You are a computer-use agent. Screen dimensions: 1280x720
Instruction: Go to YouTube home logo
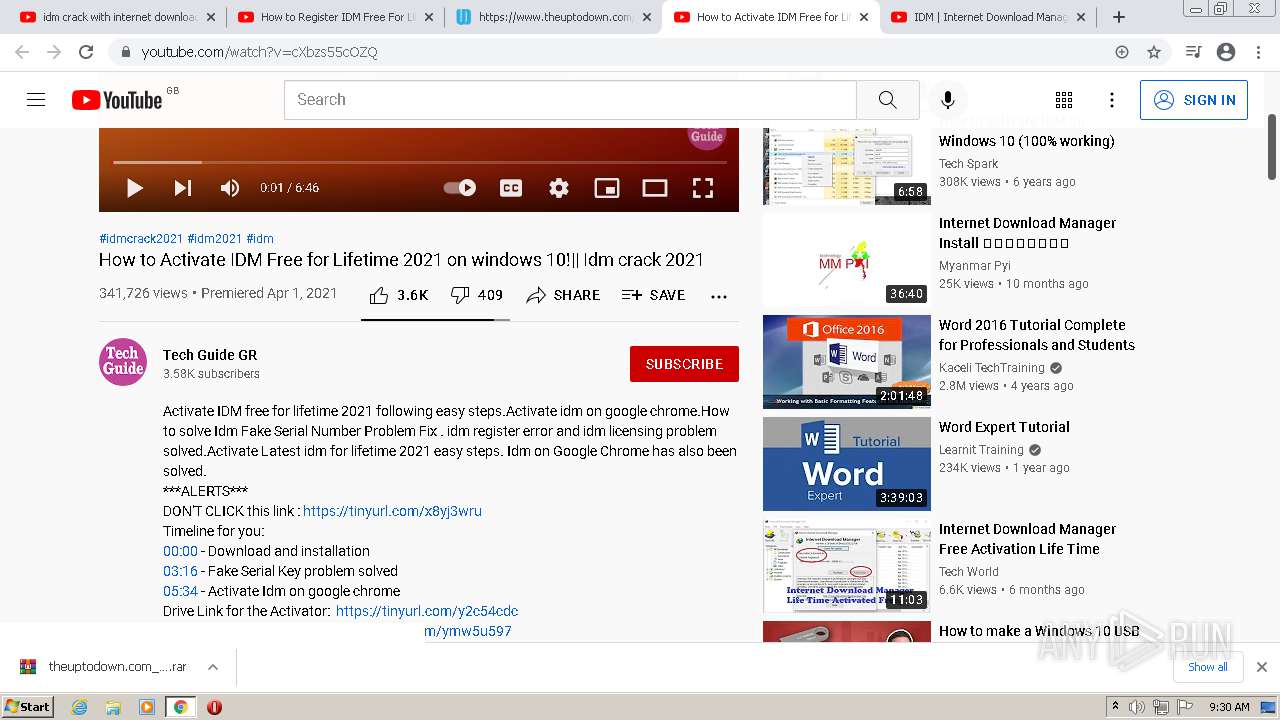(117, 100)
